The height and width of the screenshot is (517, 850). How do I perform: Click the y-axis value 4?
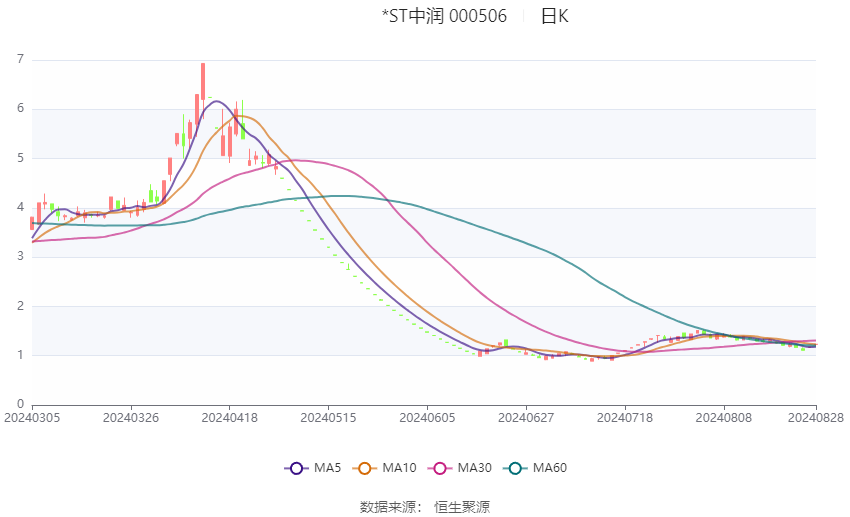point(21,207)
